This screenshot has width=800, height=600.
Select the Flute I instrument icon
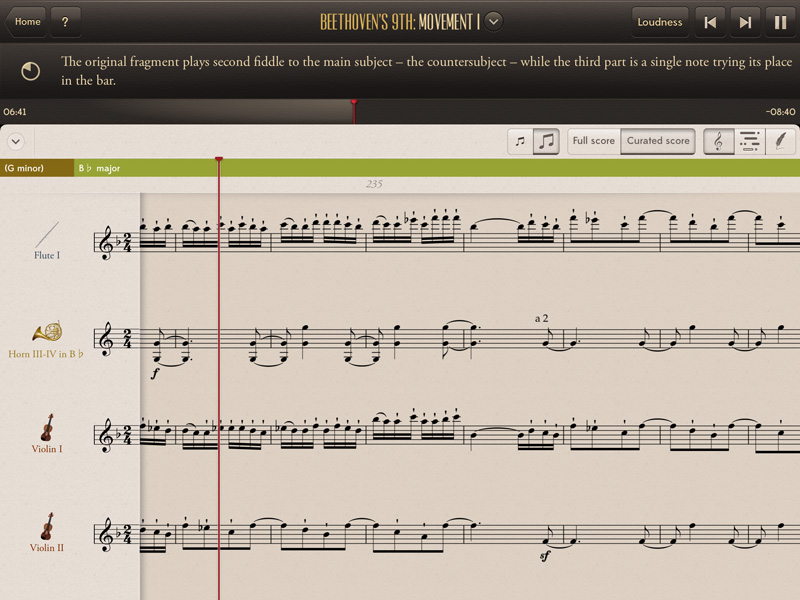tap(47, 234)
